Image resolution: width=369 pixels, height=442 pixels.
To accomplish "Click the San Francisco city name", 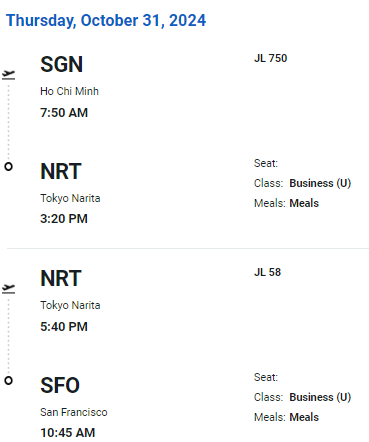I will pyautogui.click(x=74, y=412).
